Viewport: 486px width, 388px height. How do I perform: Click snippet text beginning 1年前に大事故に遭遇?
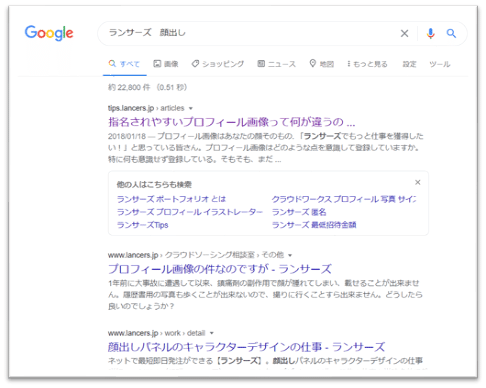pyautogui.click(x=265, y=295)
